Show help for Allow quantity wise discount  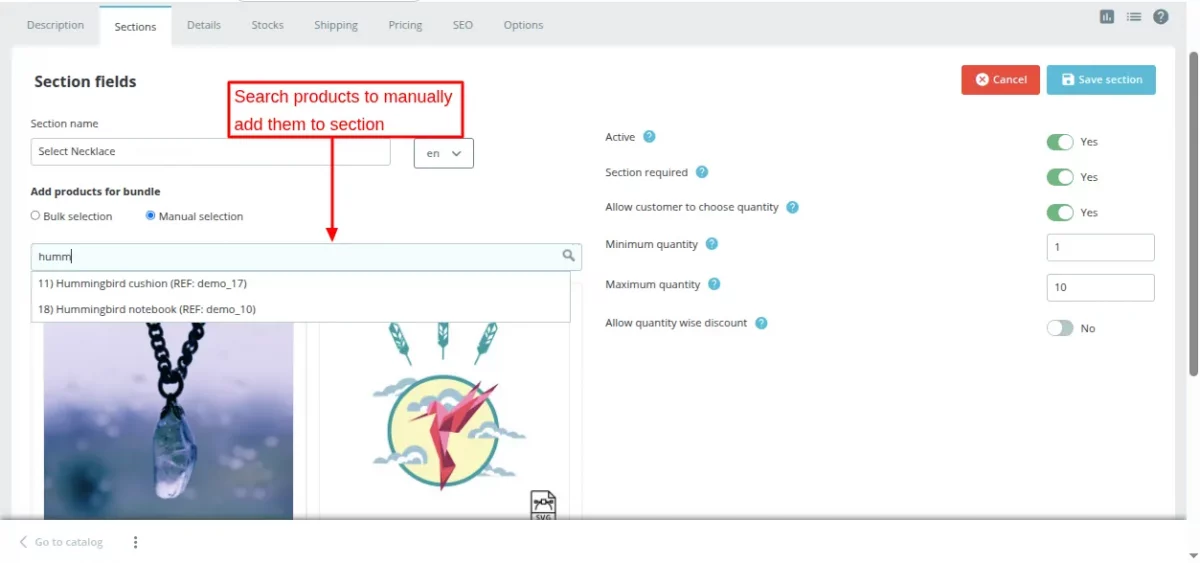click(x=761, y=323)
